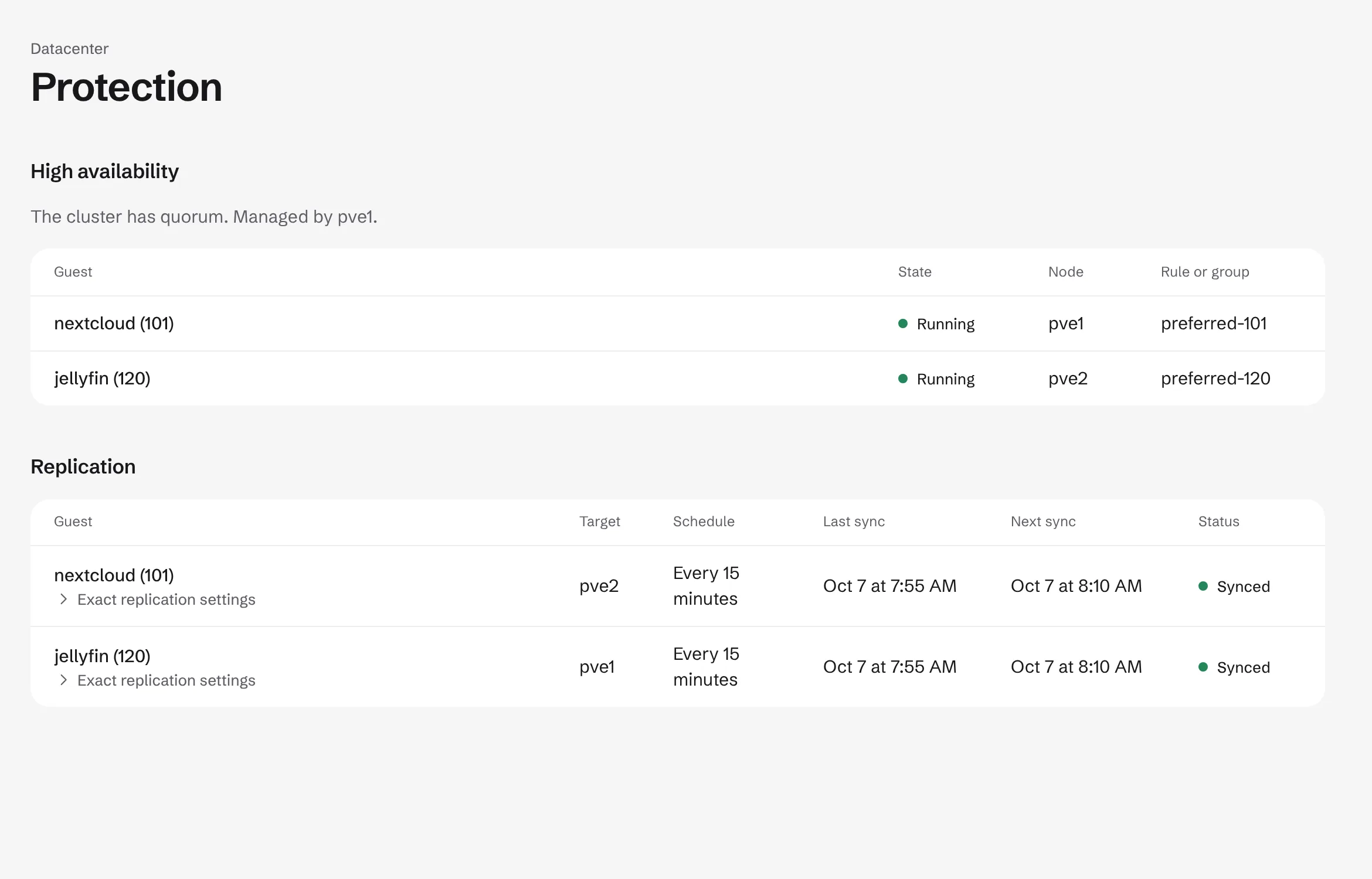Select nextcloud (101) in Replication table

114,575
